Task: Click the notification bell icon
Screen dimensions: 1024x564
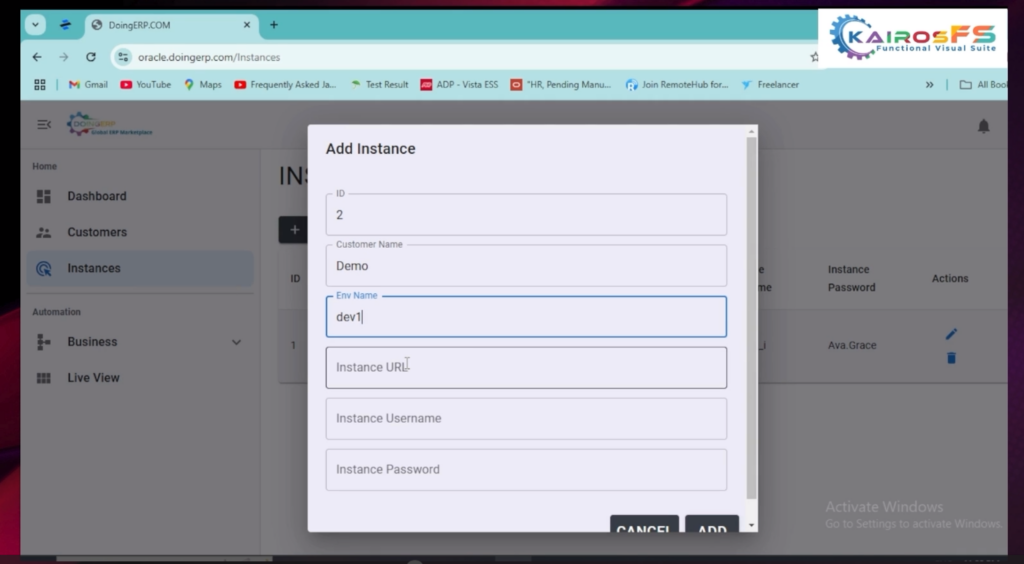Action: point(983,126)
